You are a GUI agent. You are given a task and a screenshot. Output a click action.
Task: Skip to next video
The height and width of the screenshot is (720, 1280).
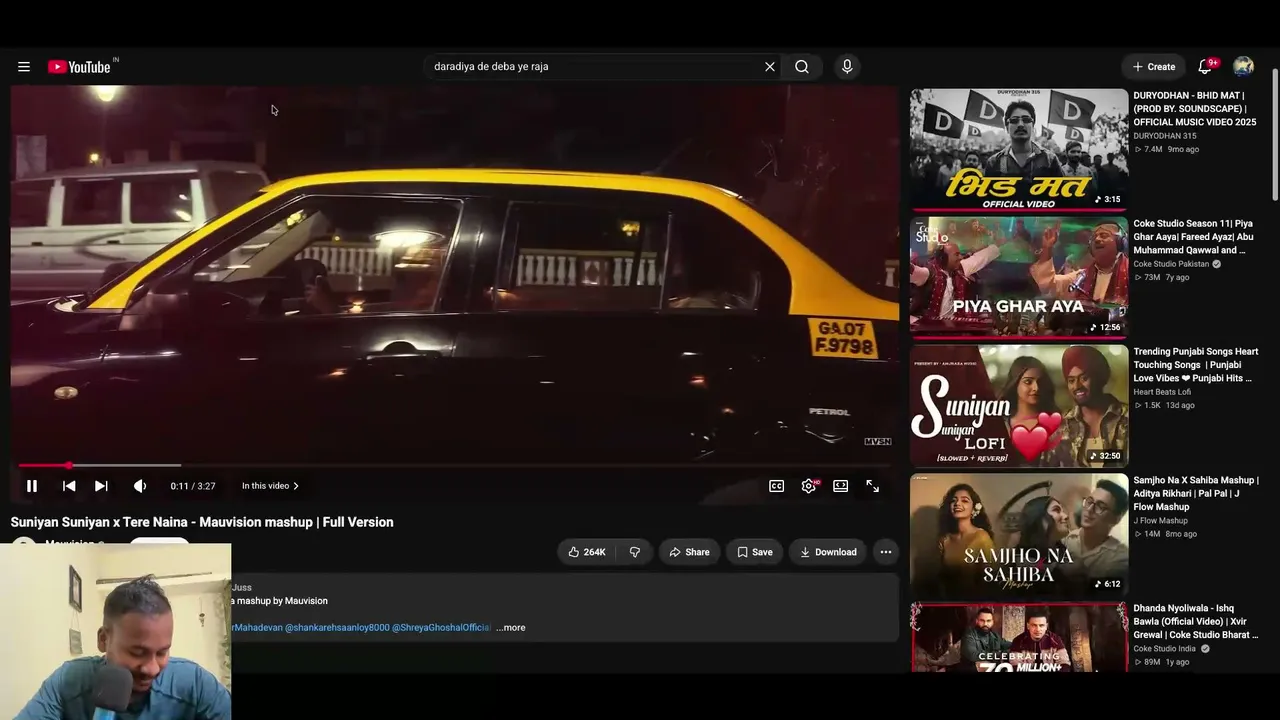point(101,486)
